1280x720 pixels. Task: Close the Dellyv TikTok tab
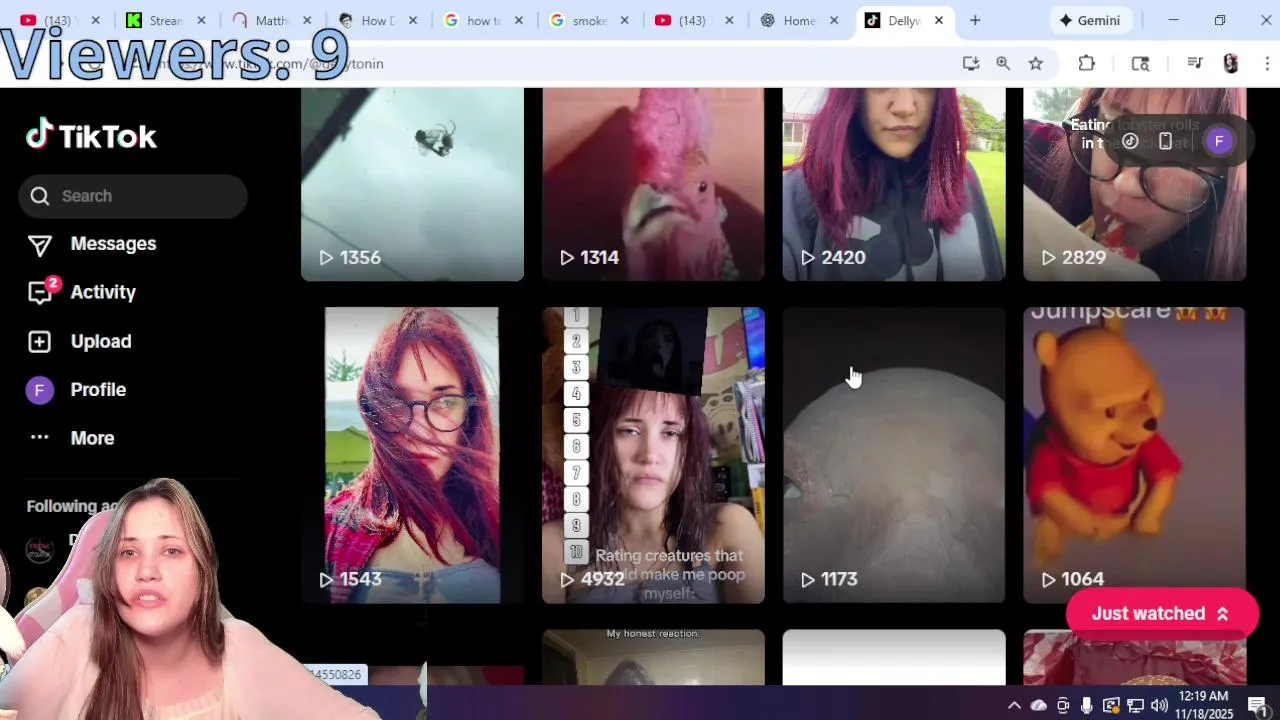click(938, 20)
